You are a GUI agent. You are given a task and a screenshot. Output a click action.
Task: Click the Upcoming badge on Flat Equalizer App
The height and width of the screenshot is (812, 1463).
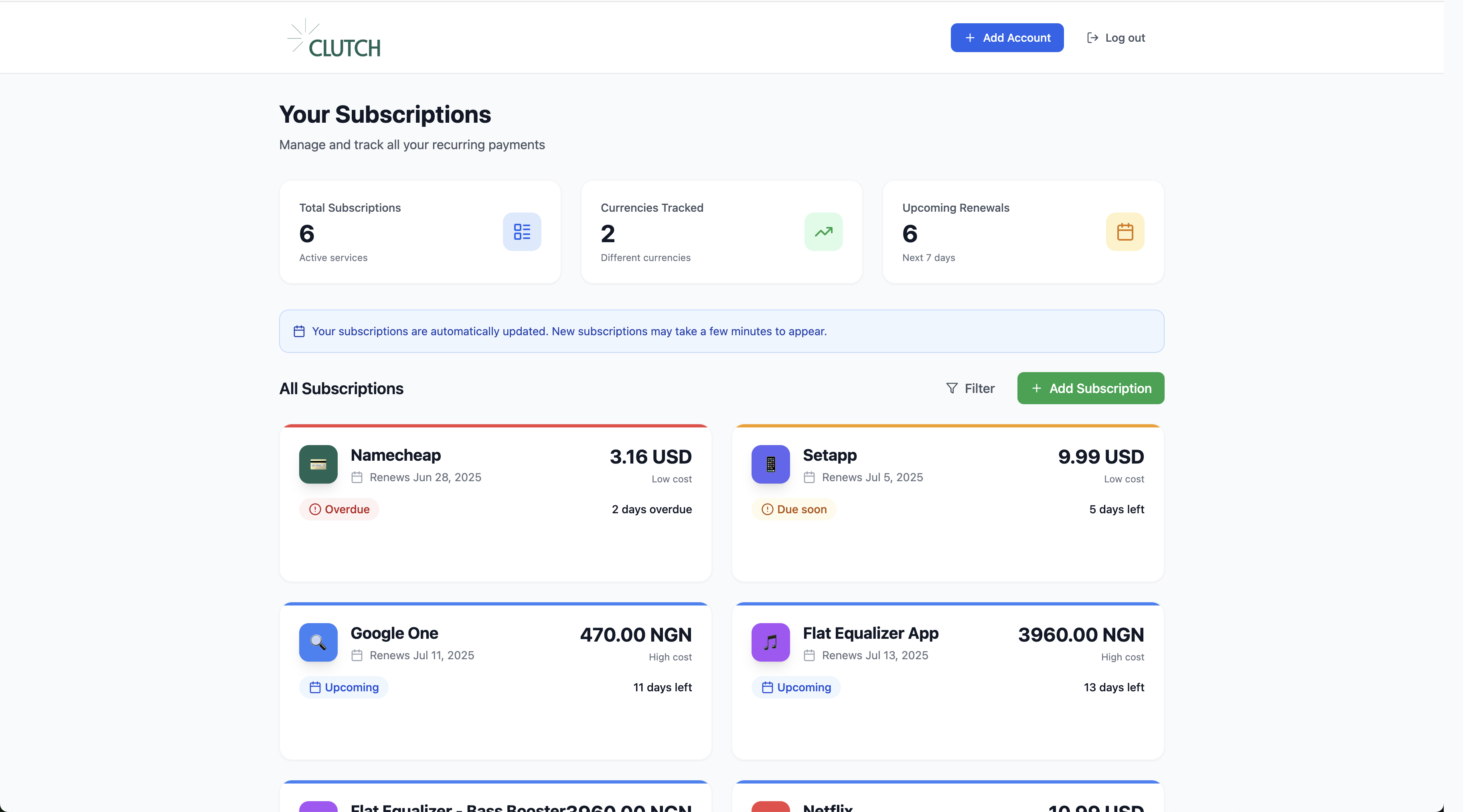tap(796, 687)
